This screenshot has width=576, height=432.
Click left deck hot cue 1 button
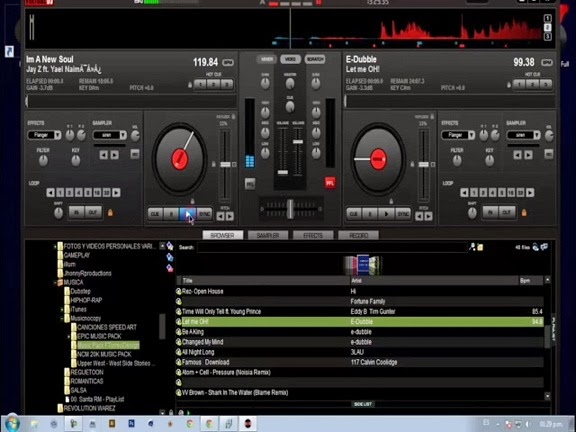click(x=201, y=84)
